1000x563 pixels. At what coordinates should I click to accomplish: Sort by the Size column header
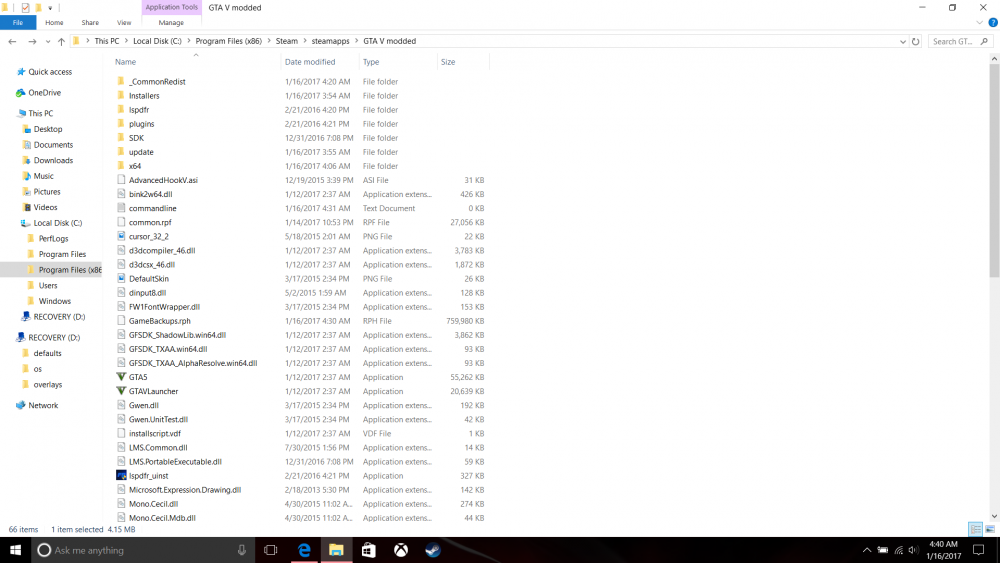click(448, 62)
